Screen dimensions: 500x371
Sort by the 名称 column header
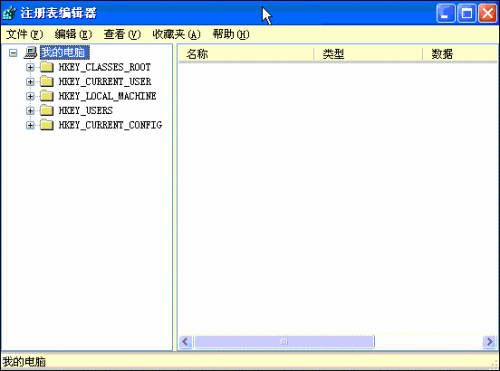246,54
